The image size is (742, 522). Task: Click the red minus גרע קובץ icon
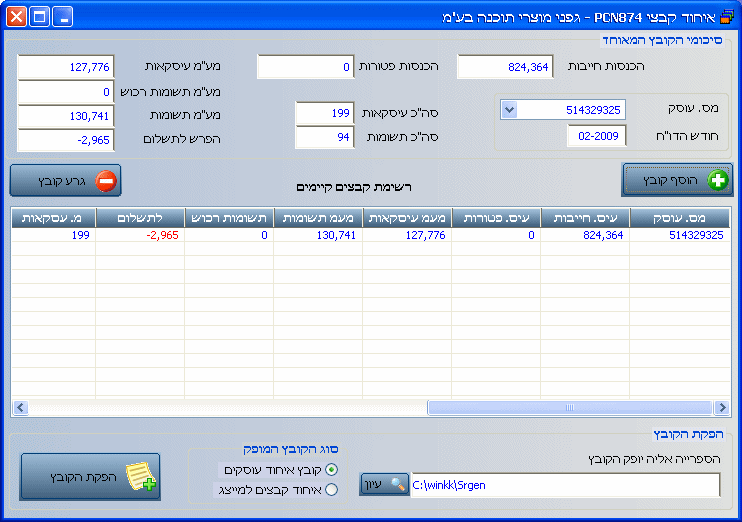click(x=106, y=181)
